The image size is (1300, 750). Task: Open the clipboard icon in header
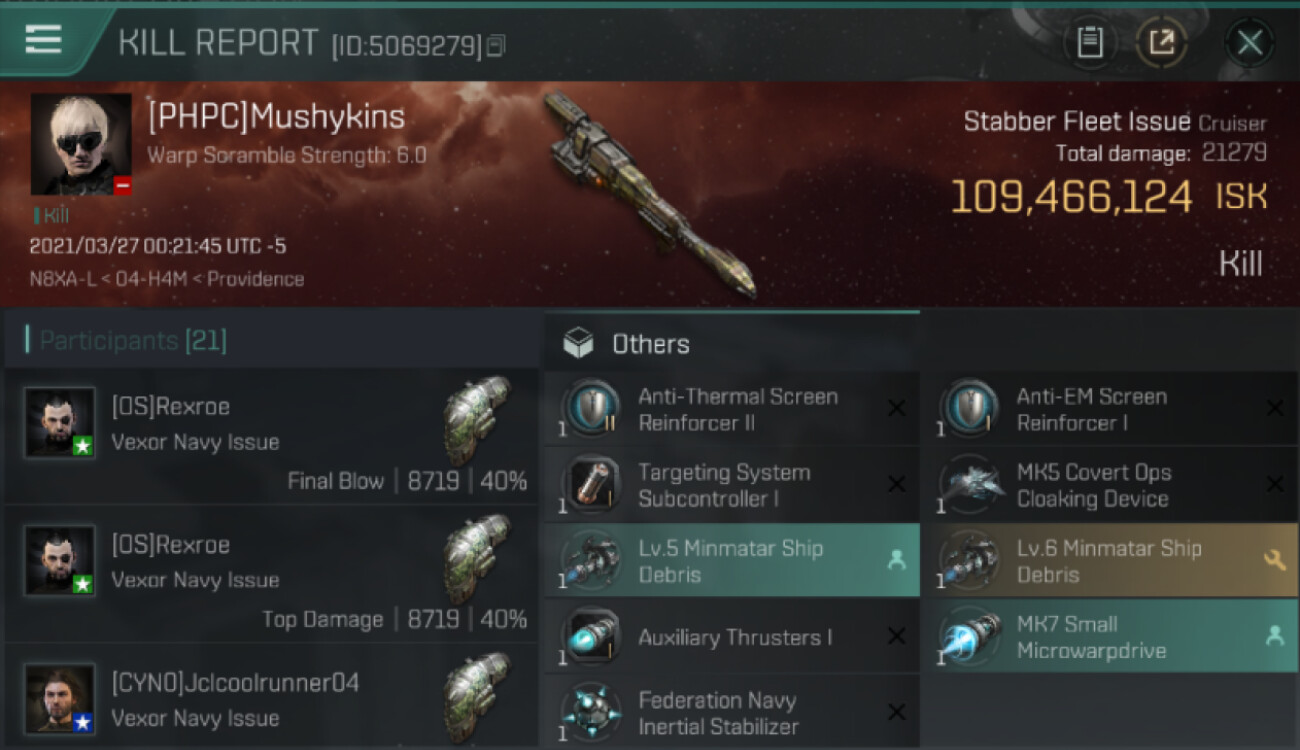pos(1089,42)
